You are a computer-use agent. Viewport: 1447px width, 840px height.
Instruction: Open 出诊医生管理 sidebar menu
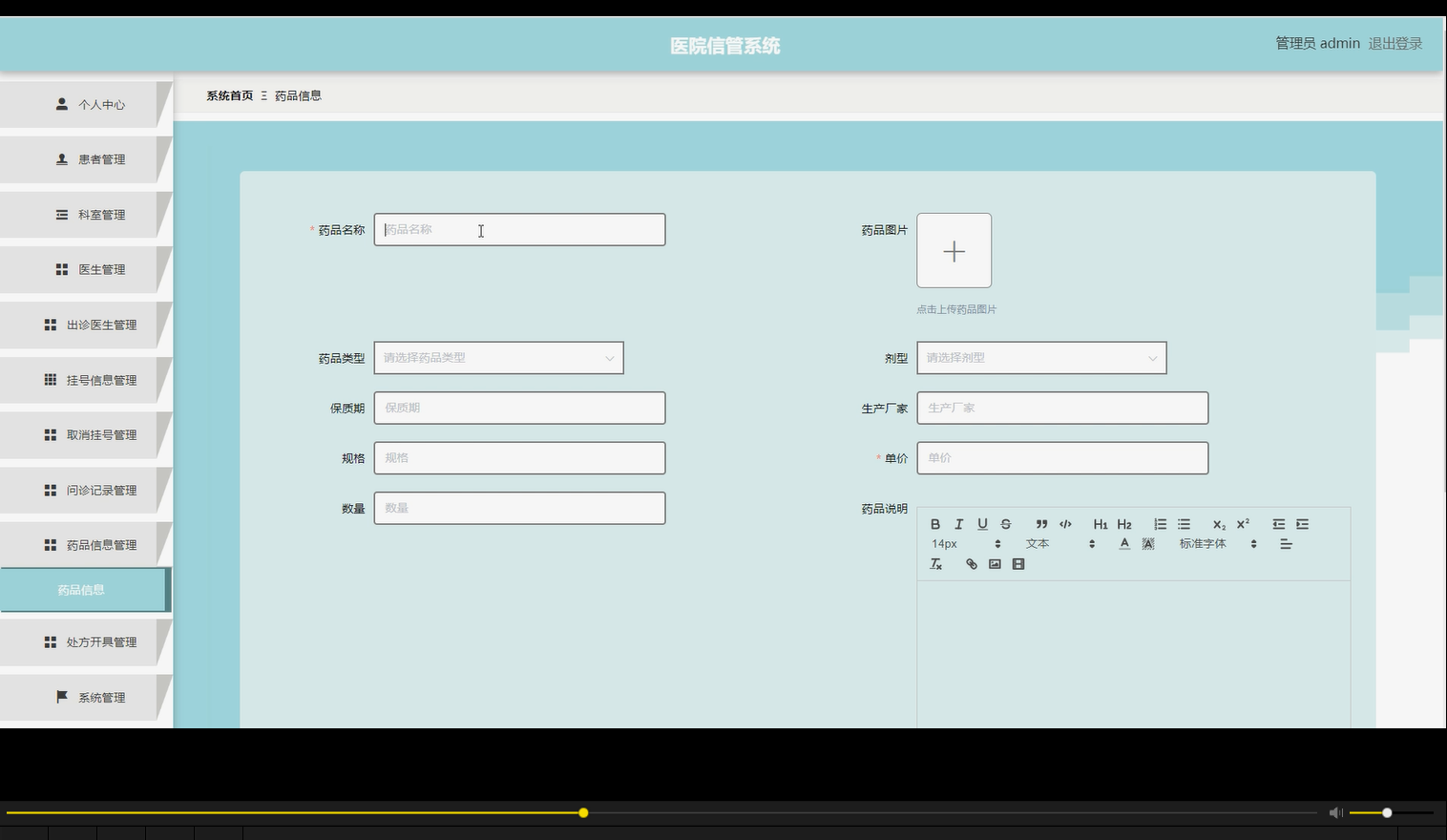pos(86,325)
